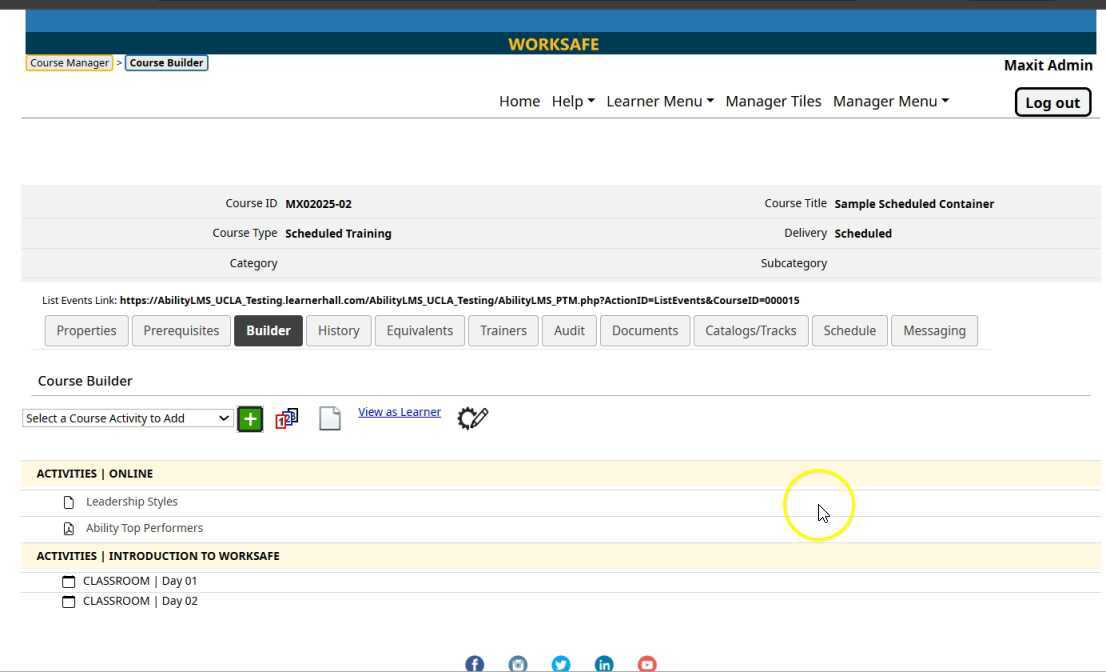Switch to the Prerequisites tab
The image size is (1106, 672).
181,331
